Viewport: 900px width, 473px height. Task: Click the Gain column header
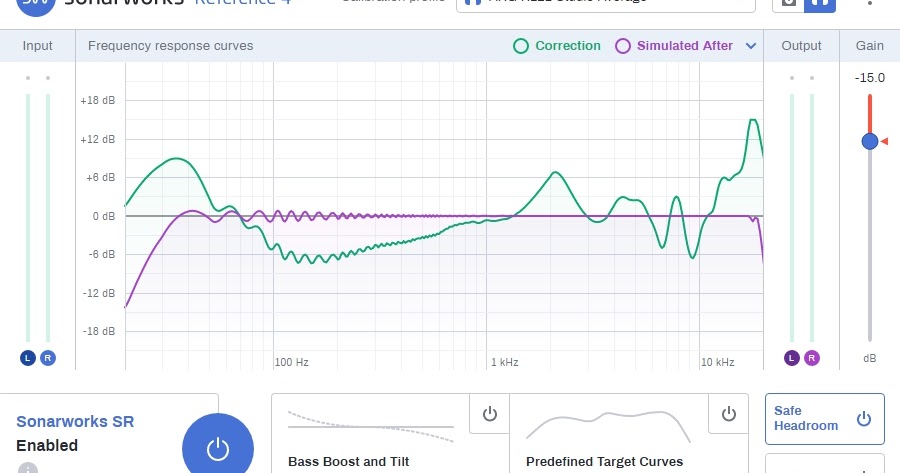click(870, 46)
